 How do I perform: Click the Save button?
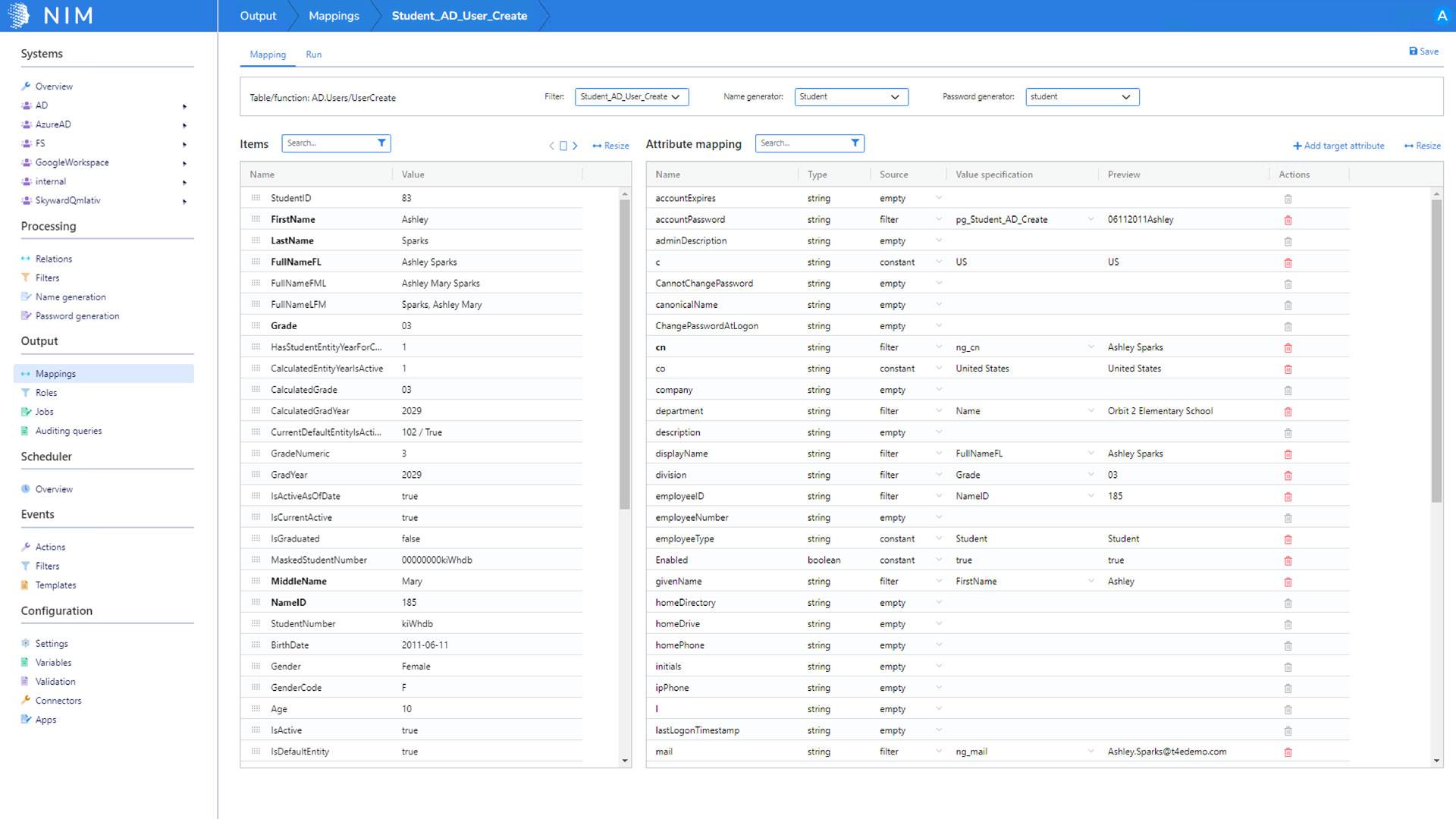click(1423, 52)
